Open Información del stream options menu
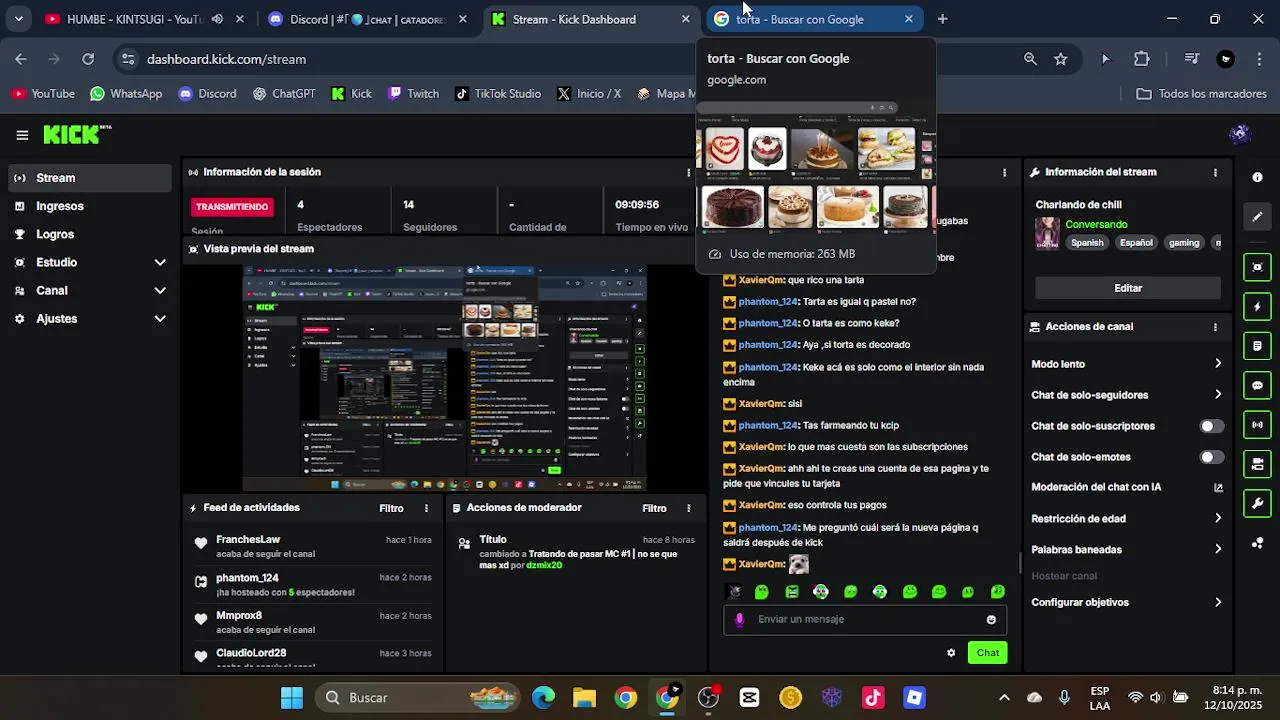This screenshot has width=1280, height=720. (x=1215, y=172)
